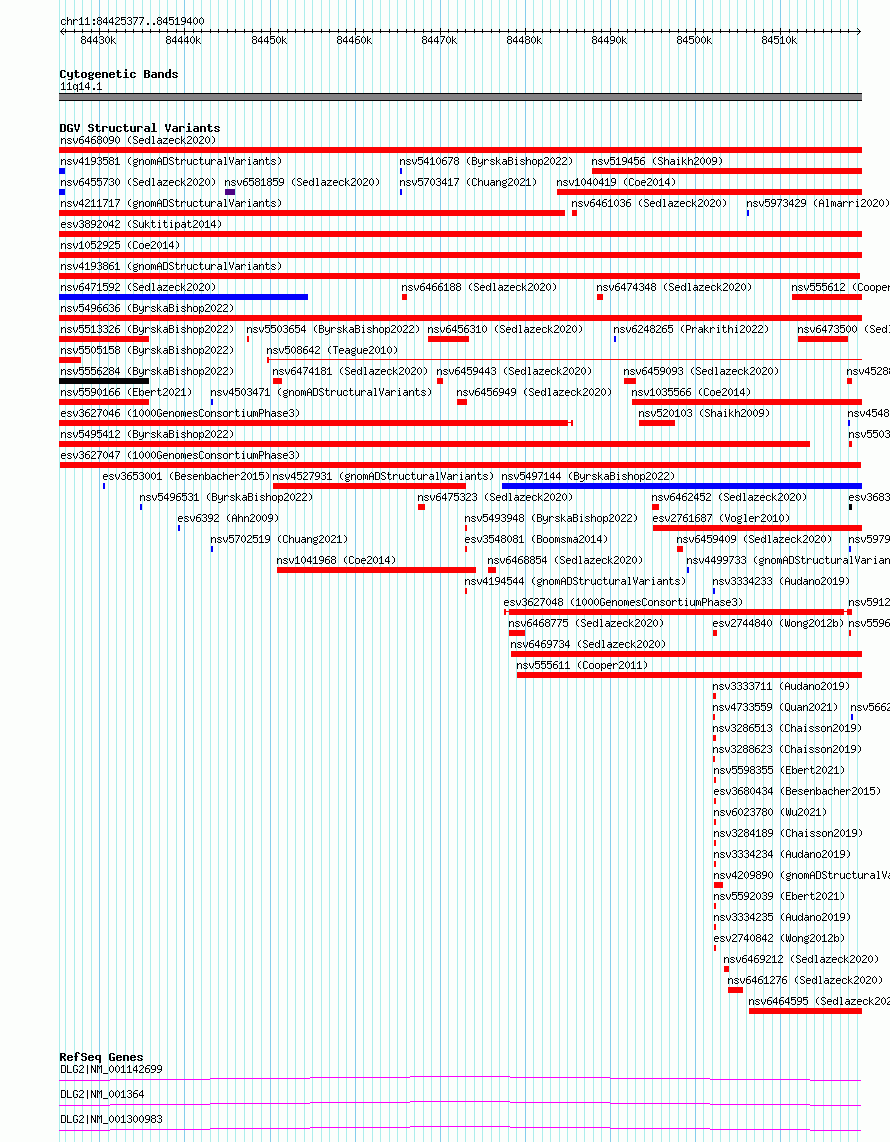Click the blue bar under nsv6471592
Screen dimensions: 890x1142
coord(184,297)
